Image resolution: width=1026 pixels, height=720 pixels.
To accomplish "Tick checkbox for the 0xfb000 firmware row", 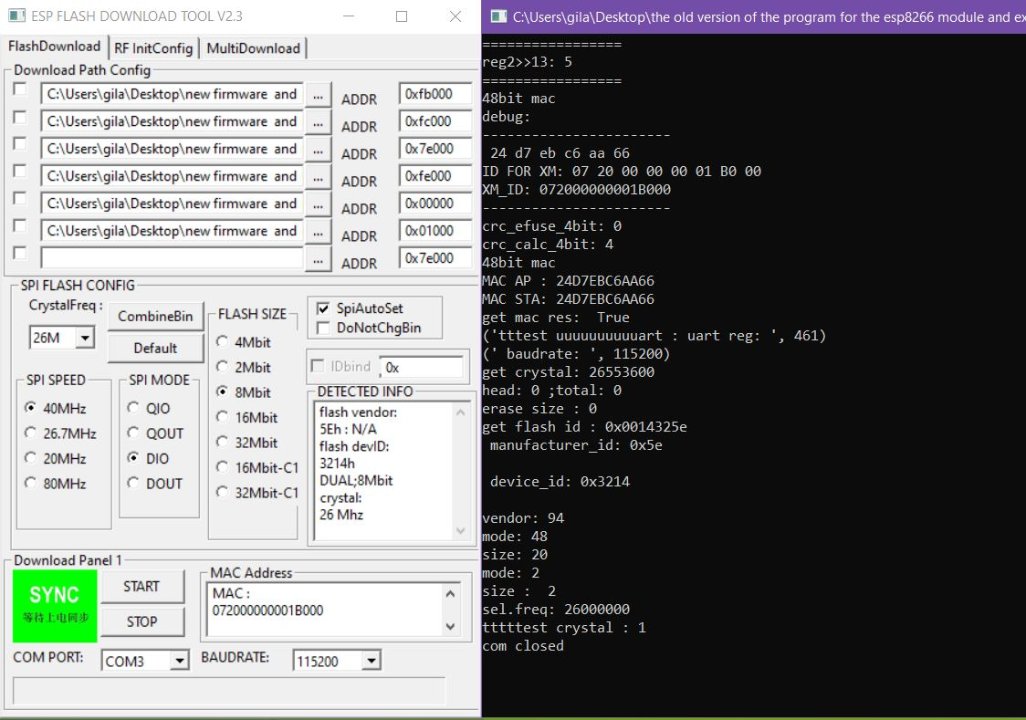I will 20,89.
